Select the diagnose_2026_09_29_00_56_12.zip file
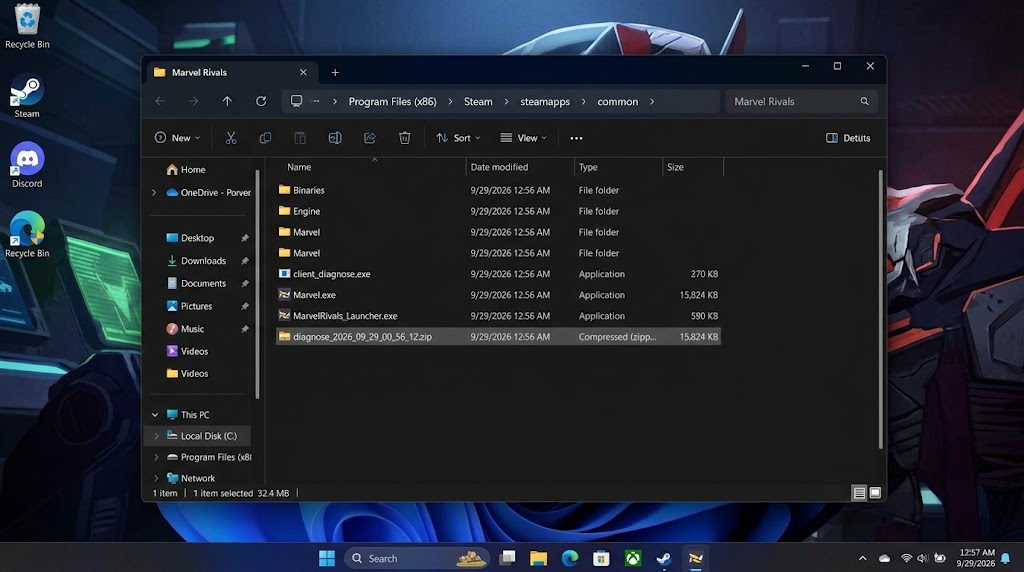 [x=498, y=337]
